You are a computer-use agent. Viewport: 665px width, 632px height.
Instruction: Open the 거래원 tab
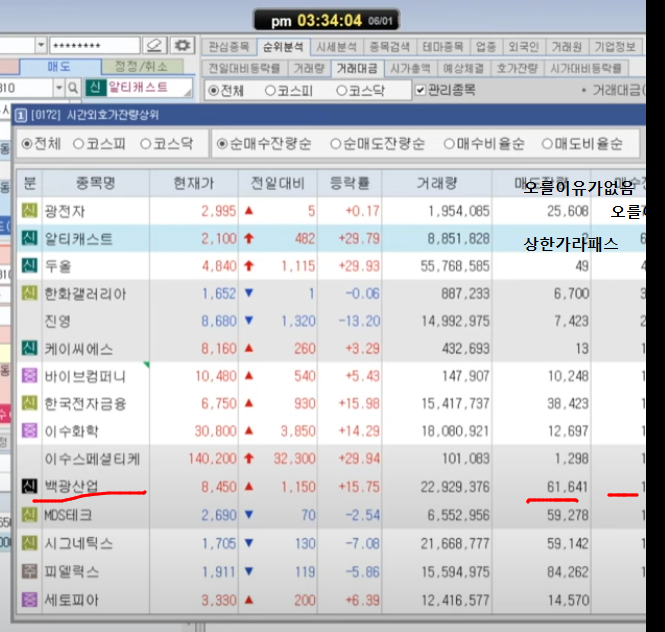567,47
